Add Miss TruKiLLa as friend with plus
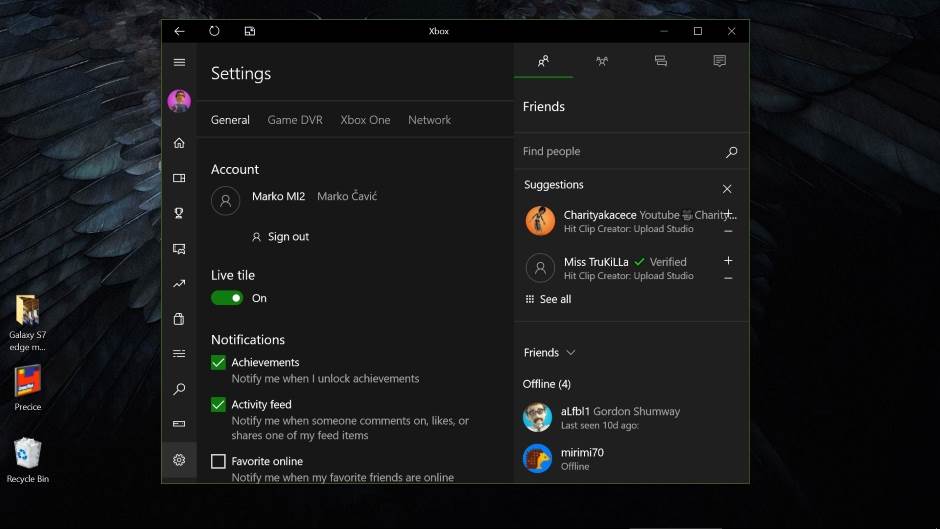Screen dimensions: 940x529 click(728, 261)
